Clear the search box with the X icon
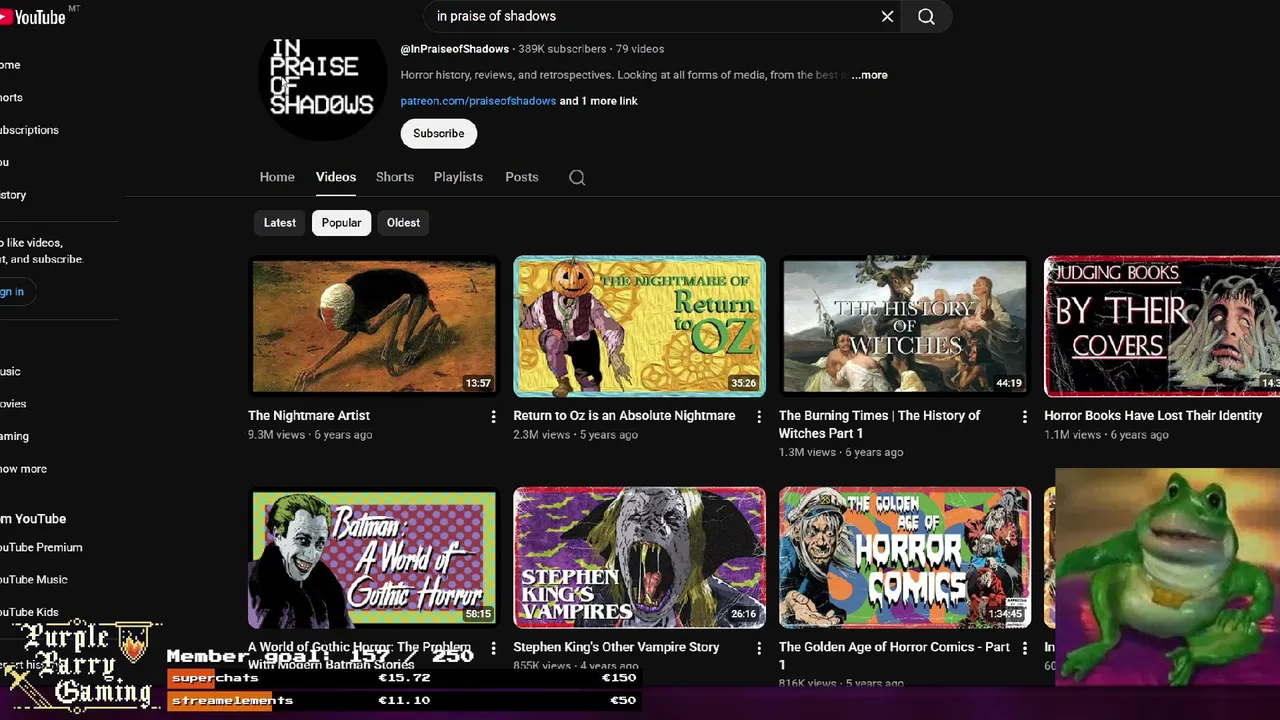This screenshot has width=1280, height=720. point(887,16)
